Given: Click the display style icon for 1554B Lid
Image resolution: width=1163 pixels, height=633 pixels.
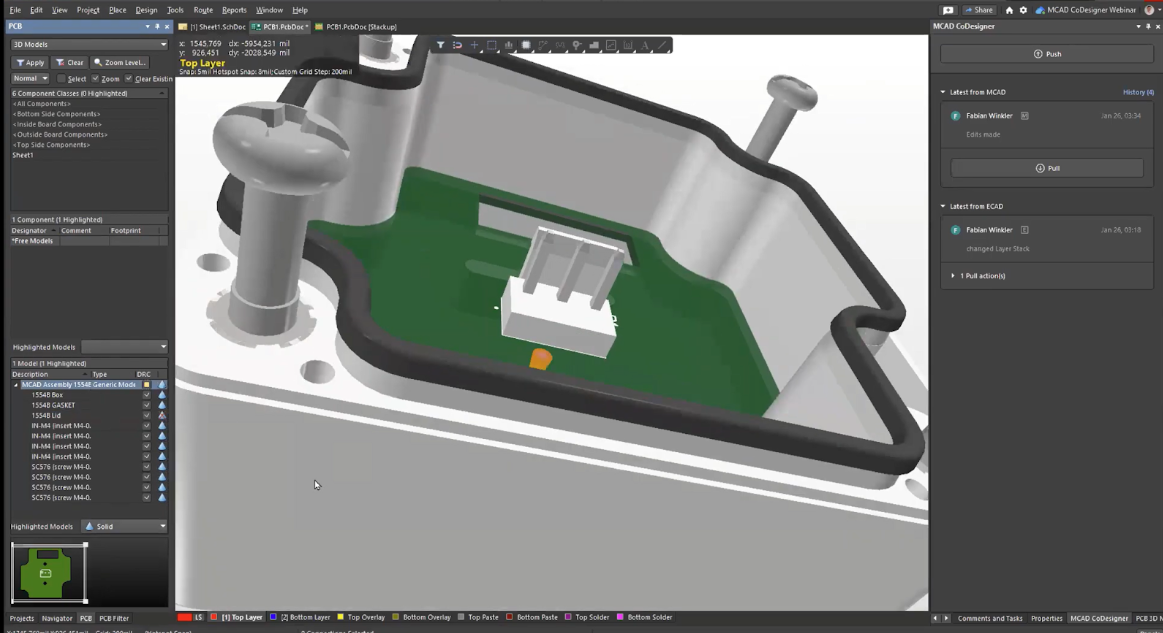Looking at the screenshot, I should (162, 416).
